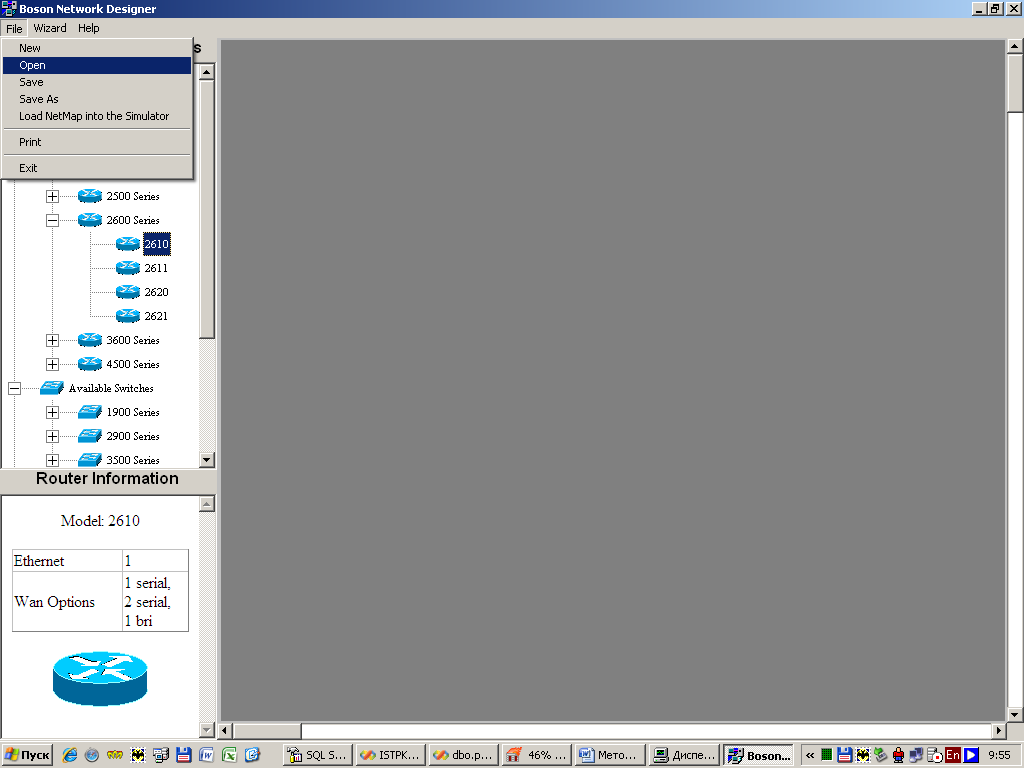Screen dimensions: 1024x768
Task: Click the 2900 Series switch icon
Action: pyautogui.click(x=90, y=436)
